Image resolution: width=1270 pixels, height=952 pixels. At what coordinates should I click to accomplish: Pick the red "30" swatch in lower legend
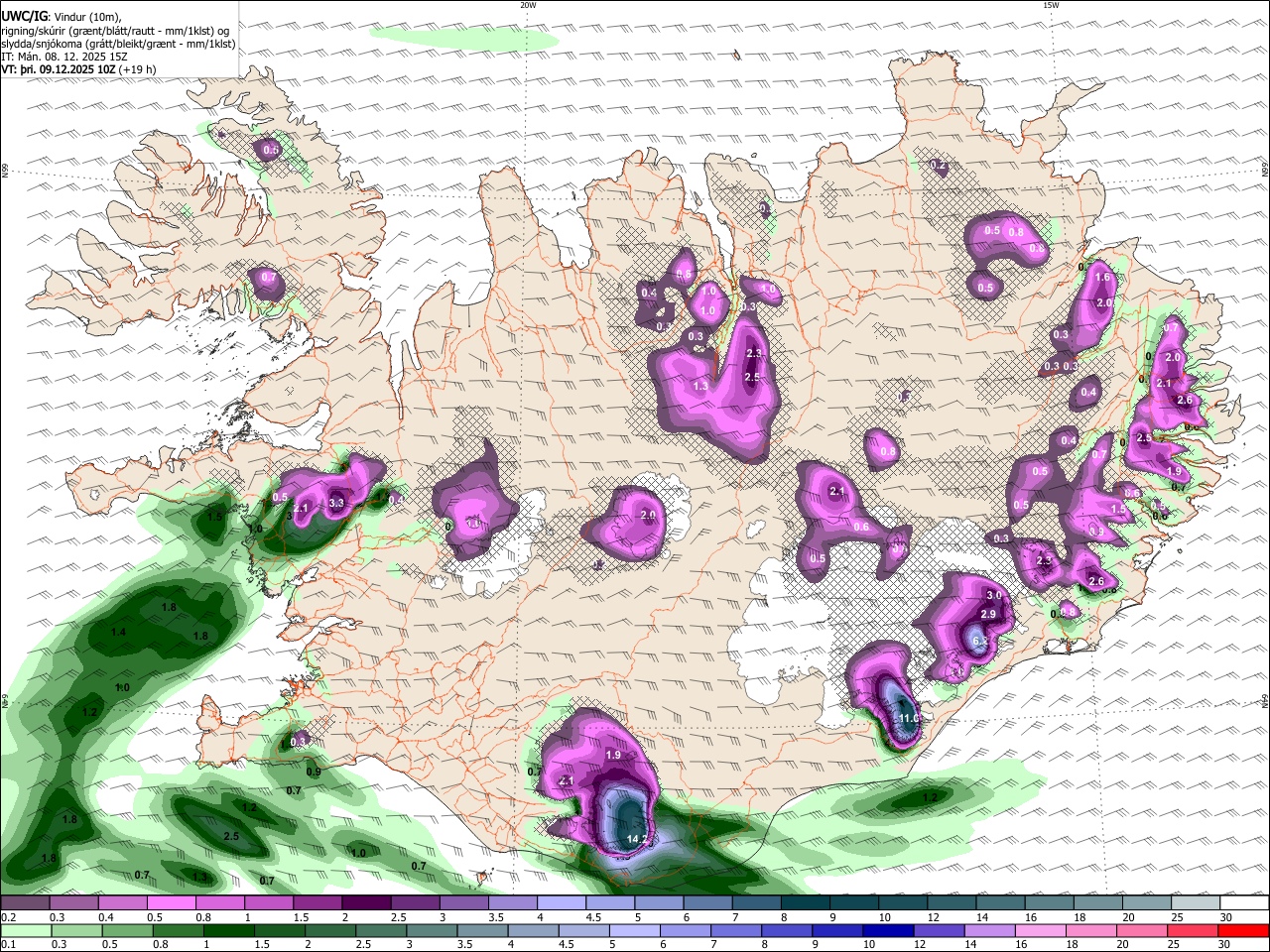pyautogui.click(x=1242, y=930)
